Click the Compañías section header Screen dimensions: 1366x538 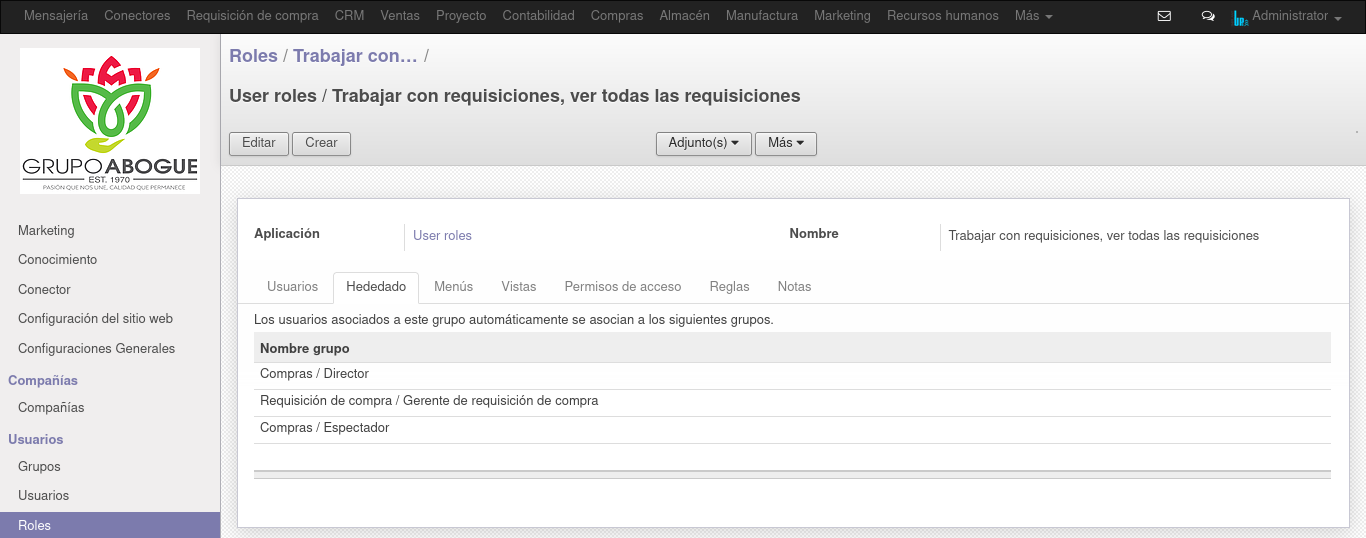[43, 381]
